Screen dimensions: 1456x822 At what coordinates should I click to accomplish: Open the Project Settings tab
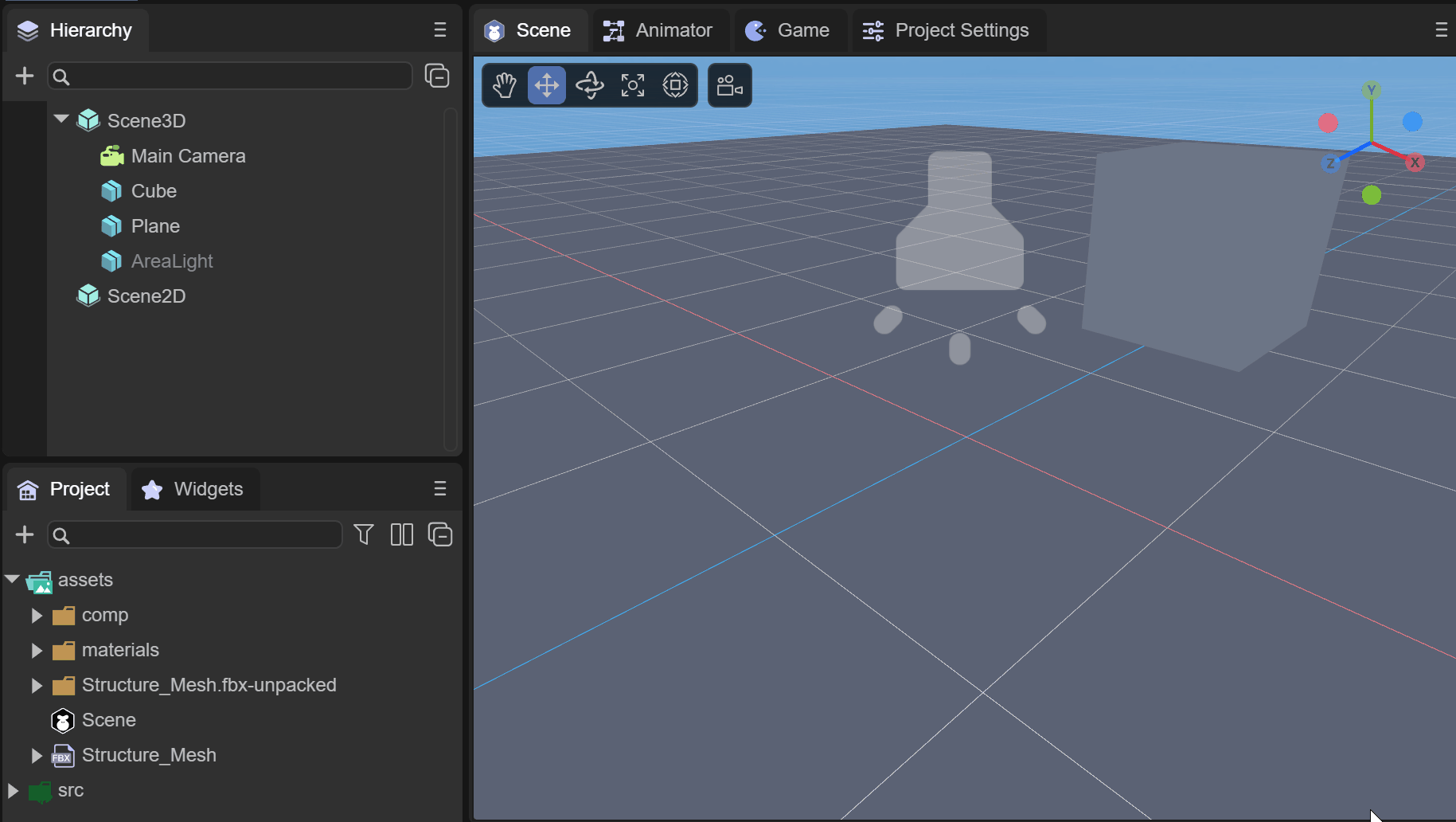pyautogui.click(x=947, y=30)
